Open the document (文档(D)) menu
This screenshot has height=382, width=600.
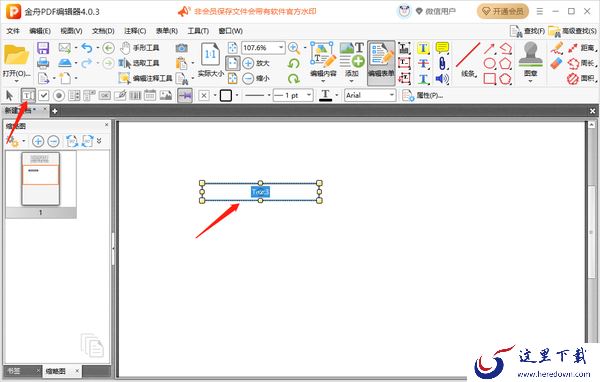[103, 31]
